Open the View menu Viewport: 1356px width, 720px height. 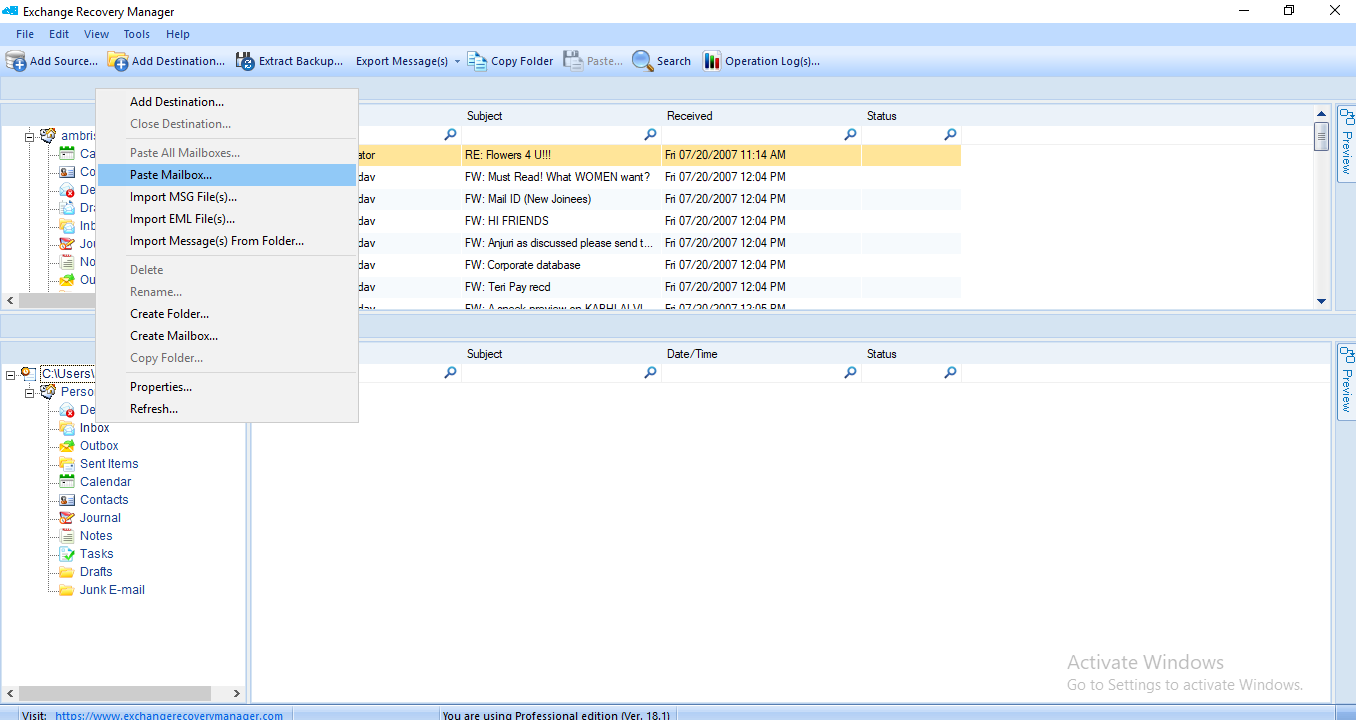click(97, 34)
